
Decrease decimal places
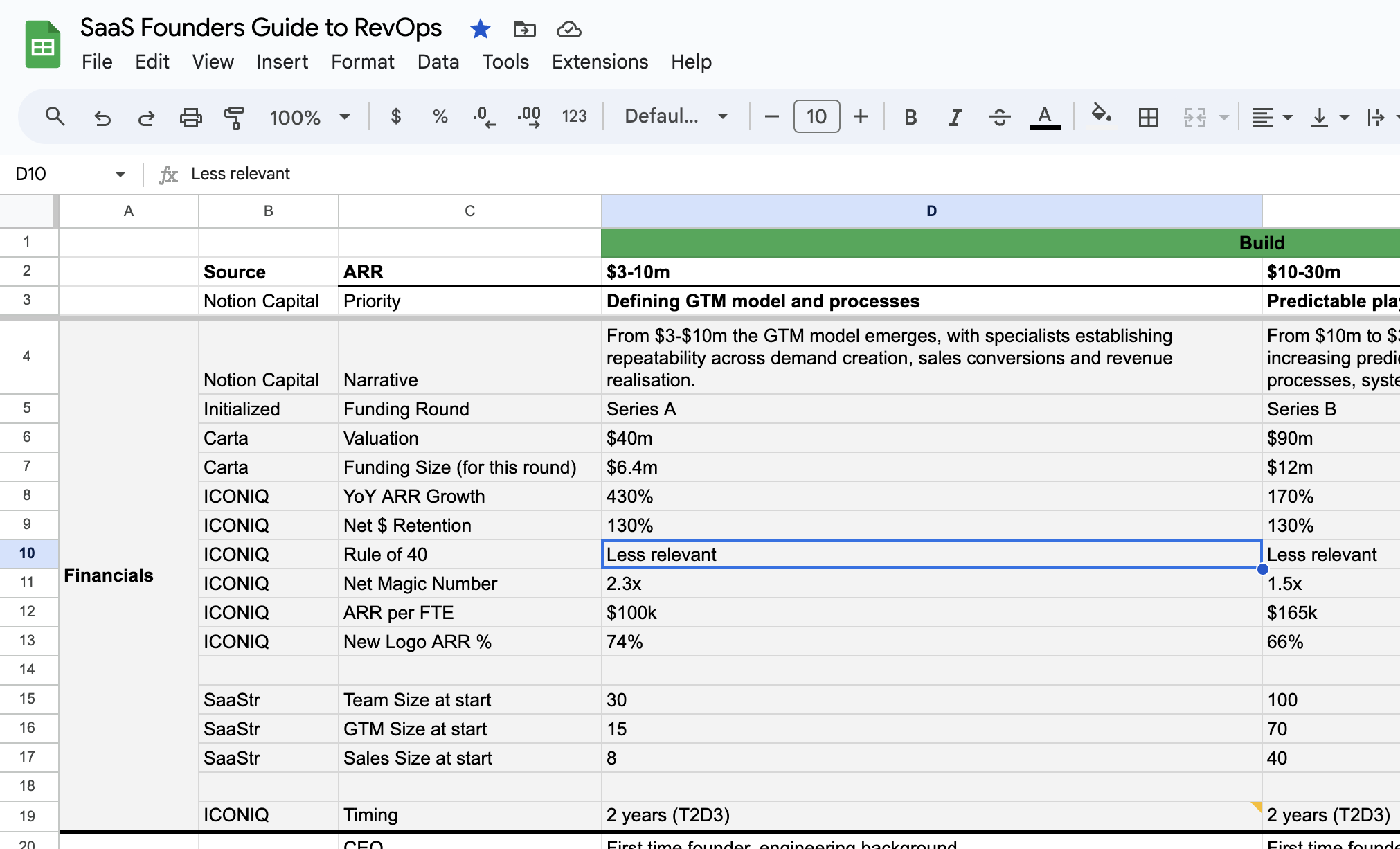[484, 117]
